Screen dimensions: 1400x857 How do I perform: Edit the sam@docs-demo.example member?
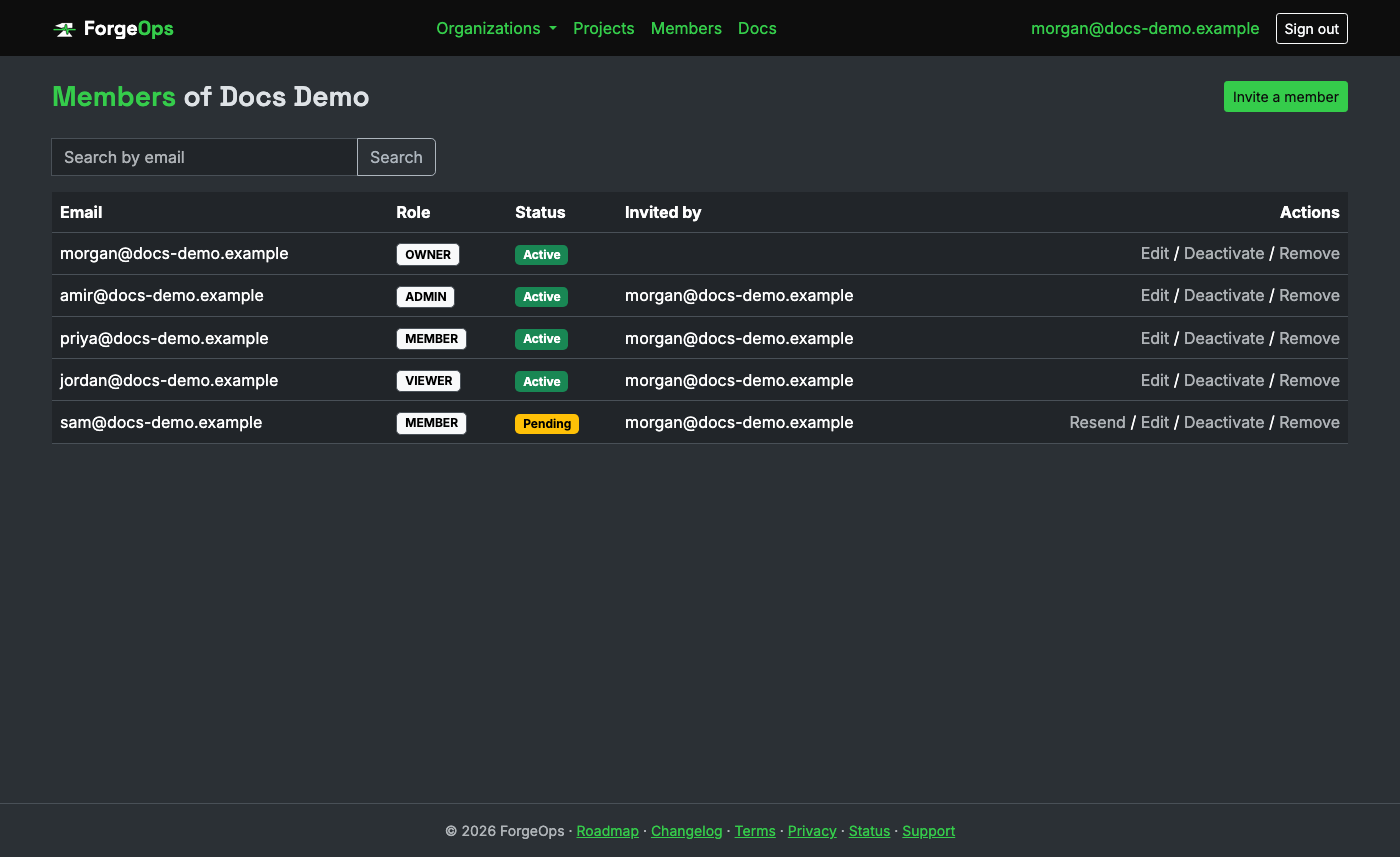1155,423
